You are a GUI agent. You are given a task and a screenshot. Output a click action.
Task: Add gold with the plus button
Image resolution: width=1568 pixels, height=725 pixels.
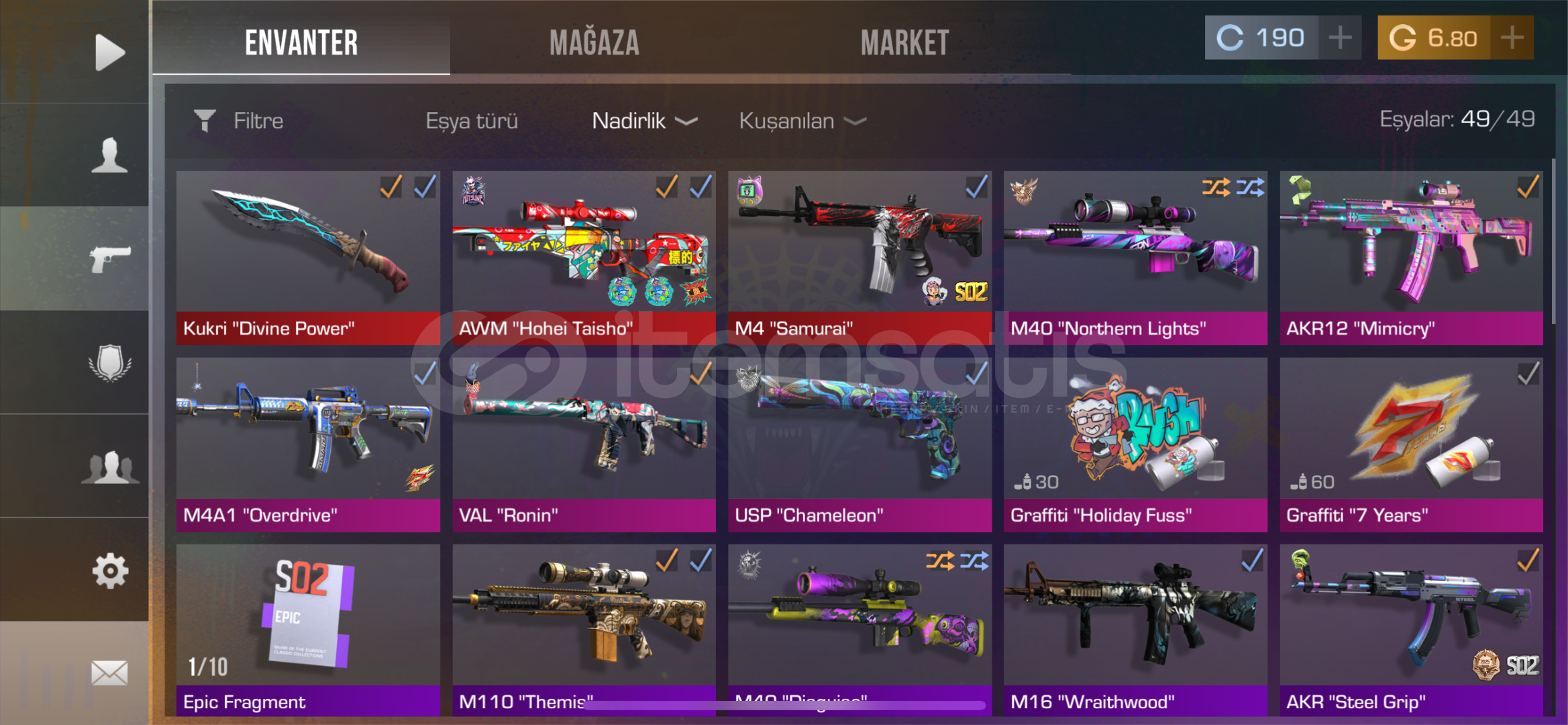[1512, 38]
